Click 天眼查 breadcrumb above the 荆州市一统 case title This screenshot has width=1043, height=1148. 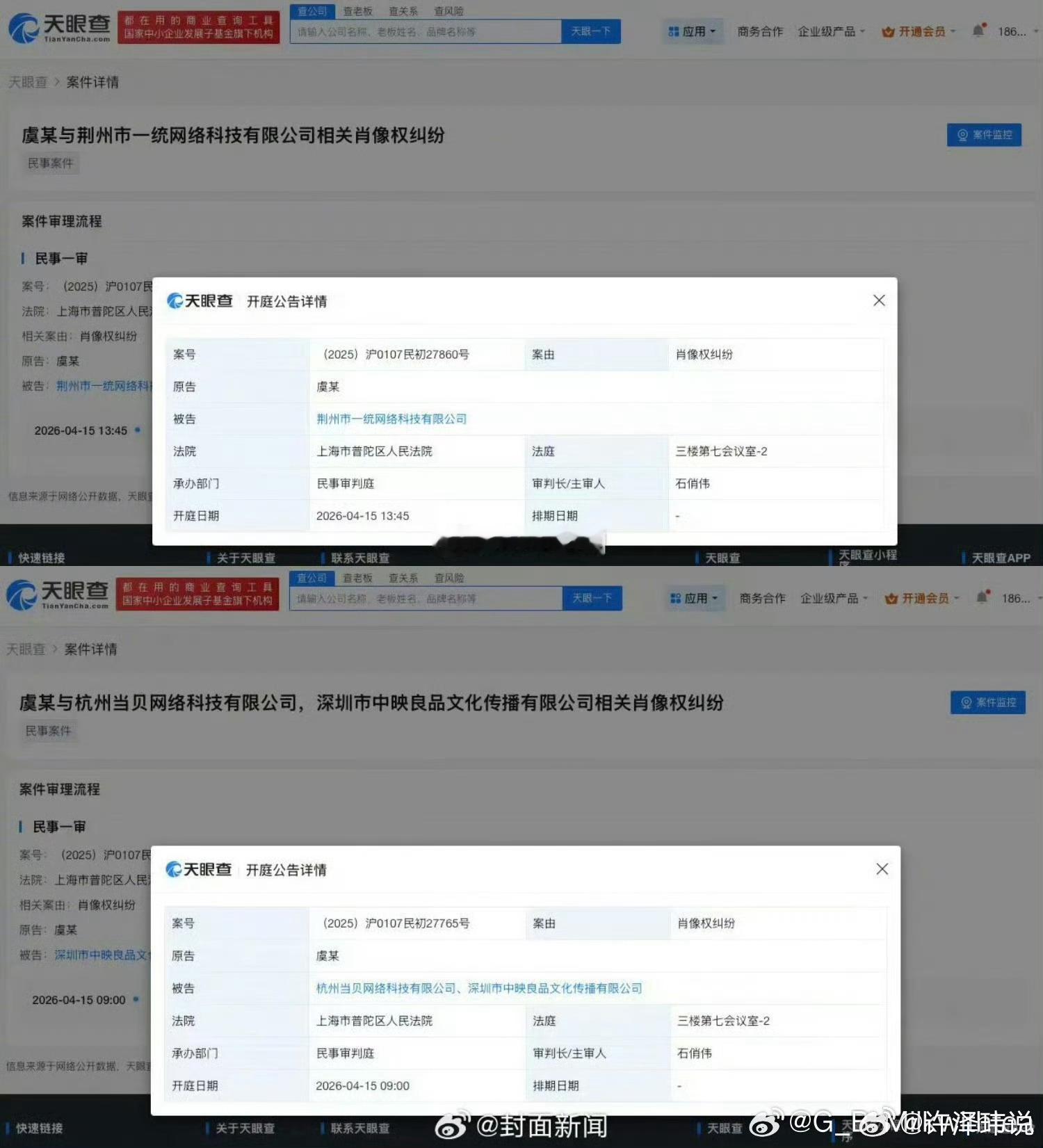[28, 82]
